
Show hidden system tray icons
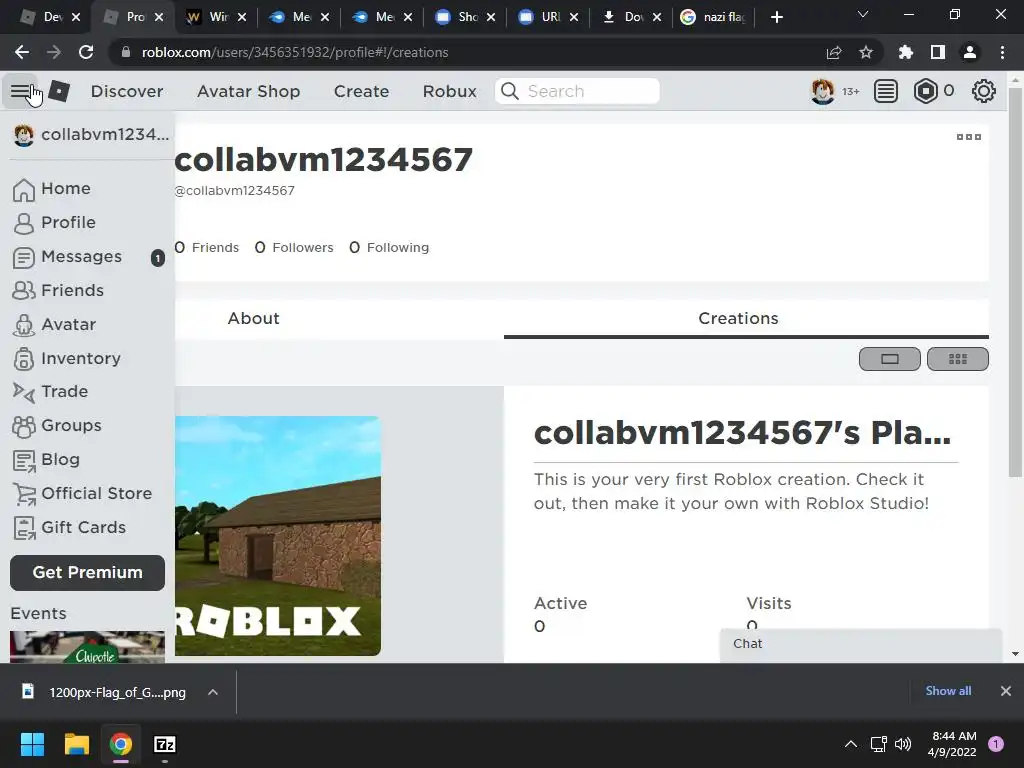tap(851, 744)
